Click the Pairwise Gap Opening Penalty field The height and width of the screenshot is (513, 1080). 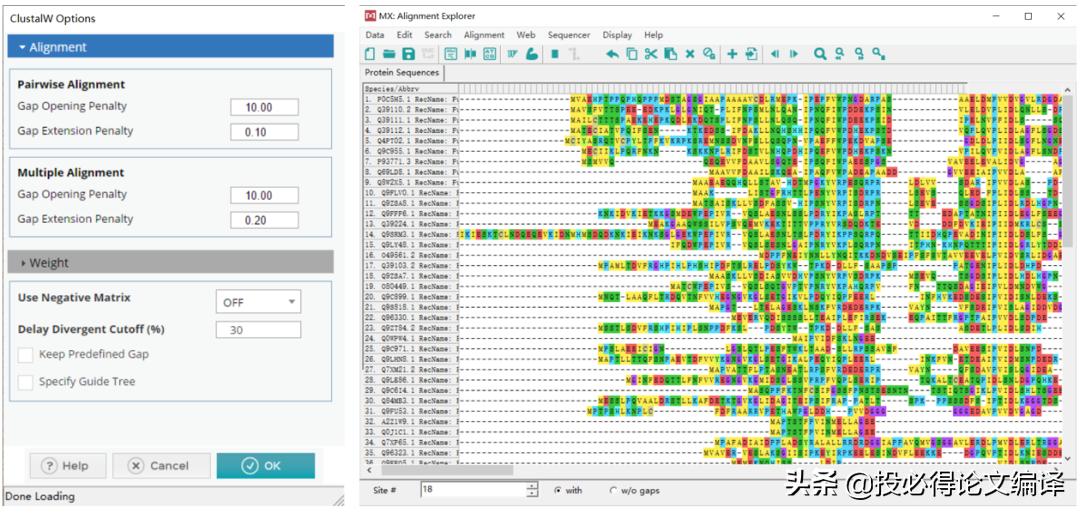pos(264,107)
